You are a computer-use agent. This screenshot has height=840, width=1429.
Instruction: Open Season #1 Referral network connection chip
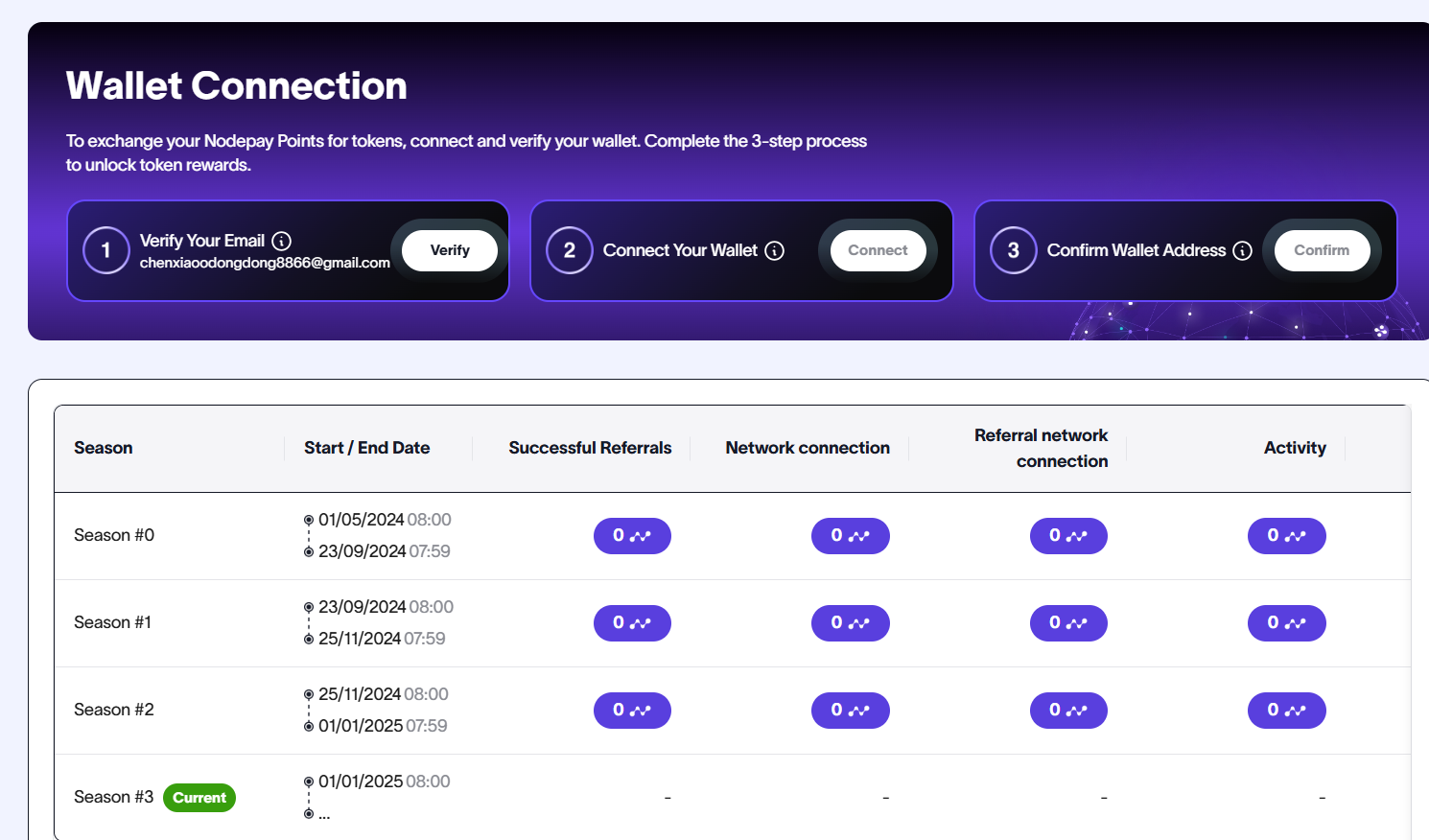coord(1068,623)
